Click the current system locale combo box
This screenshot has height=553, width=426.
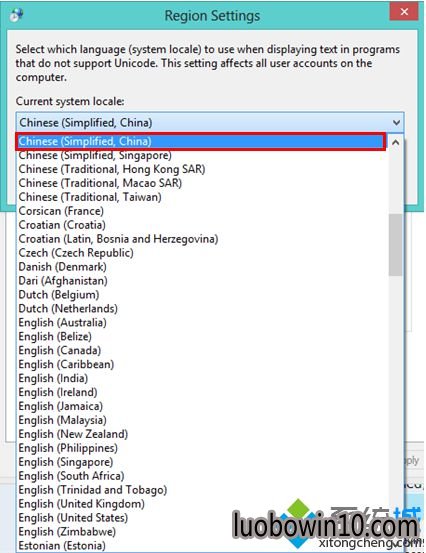[210, 123]
